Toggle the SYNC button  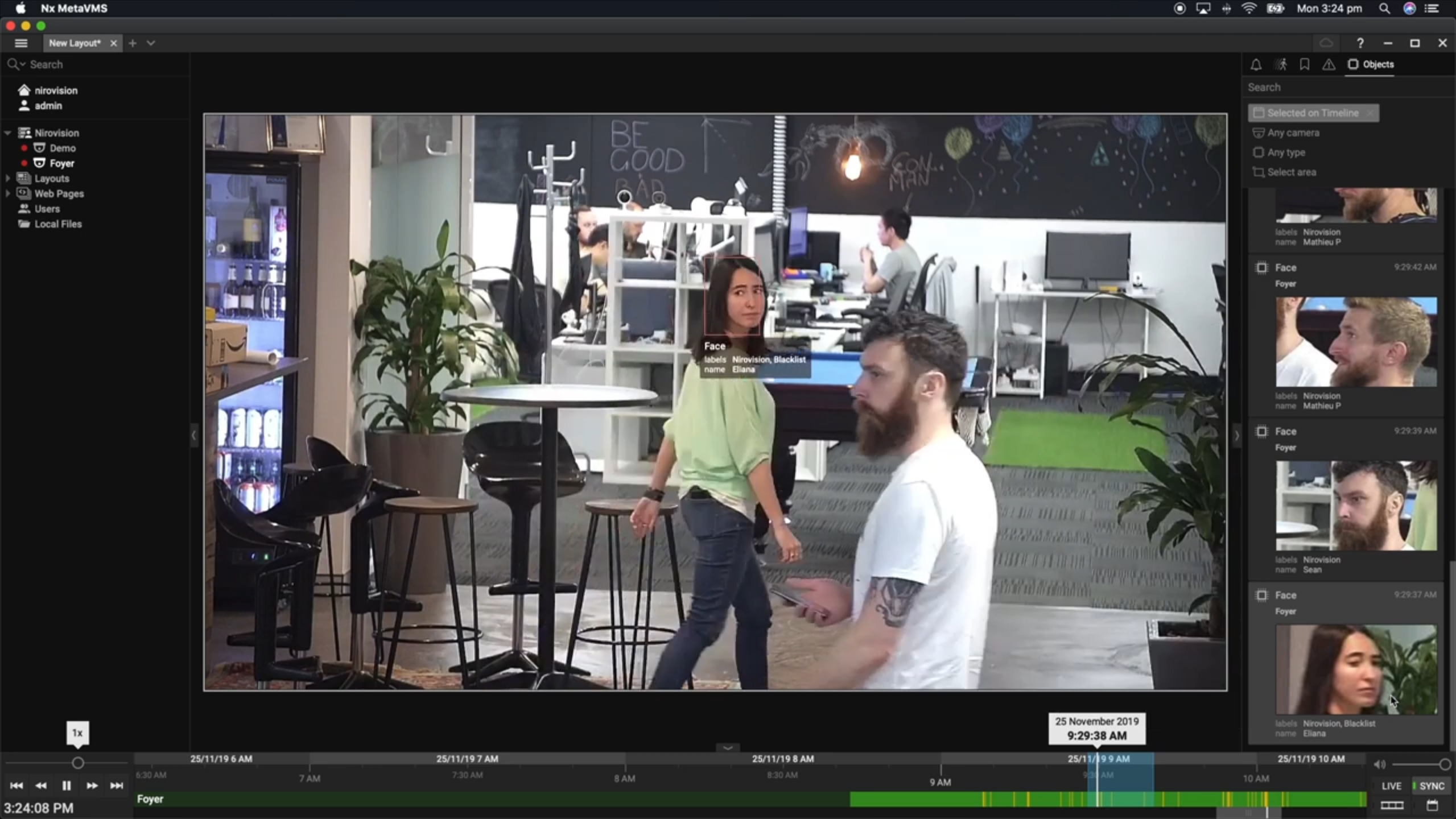1431,785
